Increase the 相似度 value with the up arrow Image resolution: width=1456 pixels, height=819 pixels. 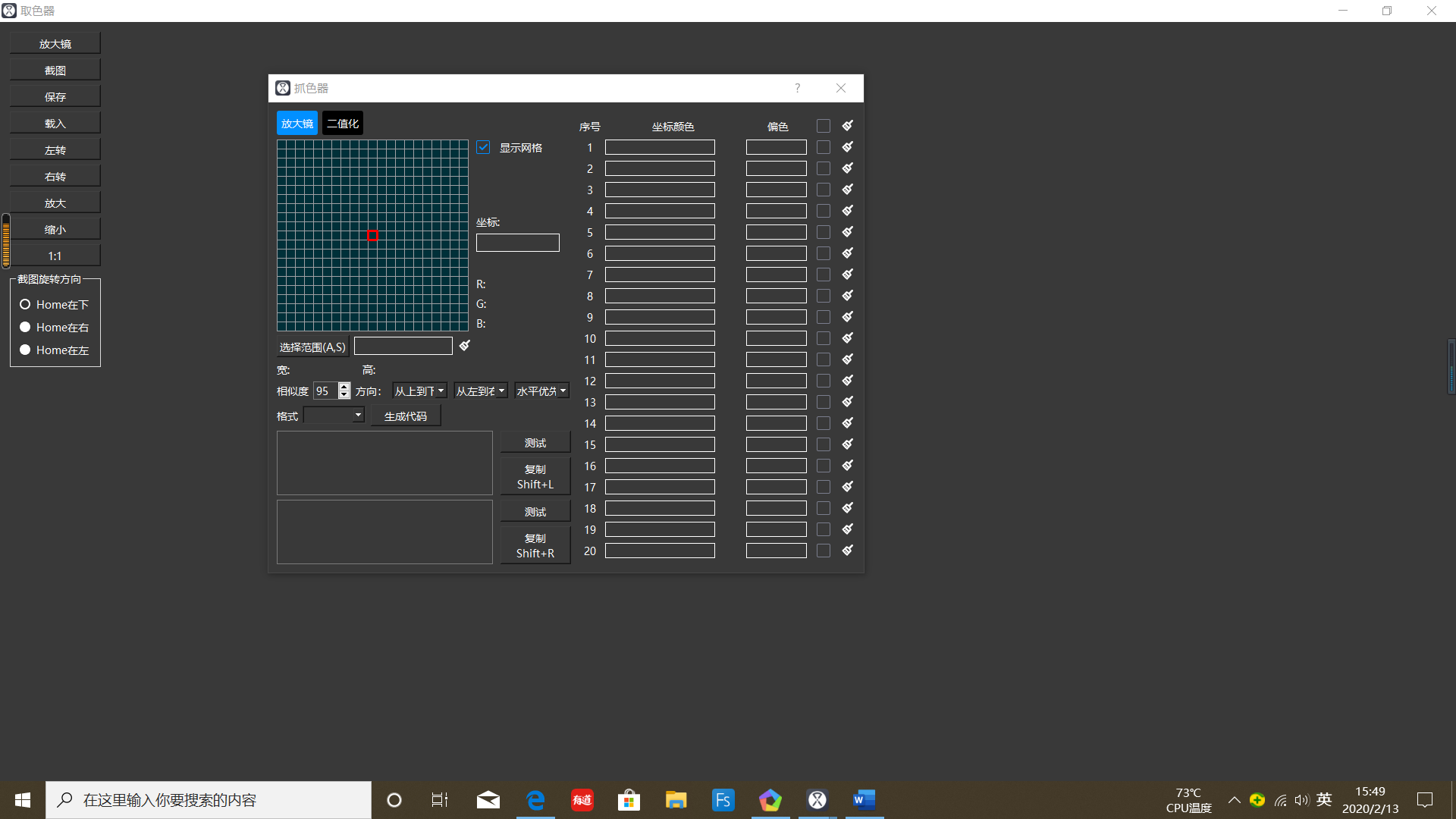[344, 387]
